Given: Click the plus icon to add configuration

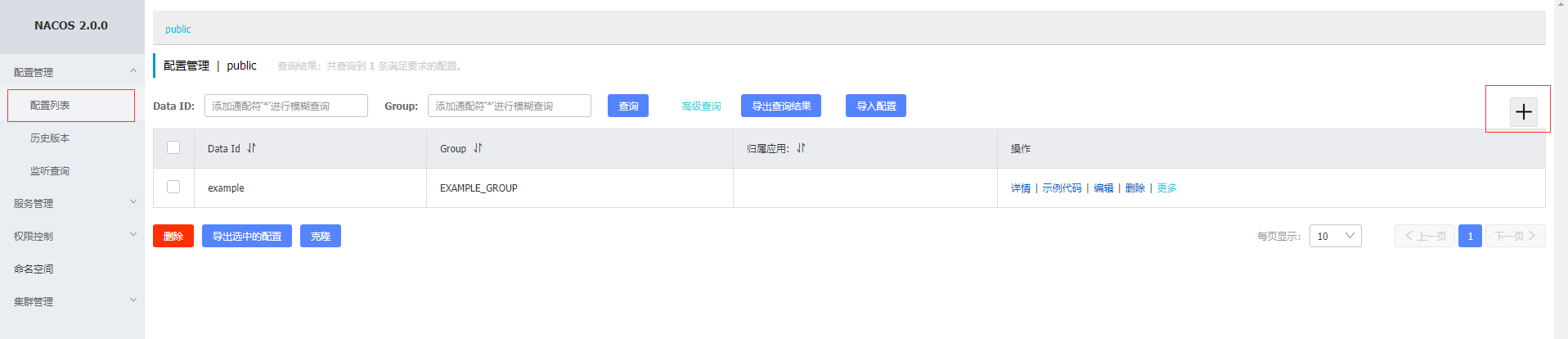Looking at the screenshot, I should 1523,112.
